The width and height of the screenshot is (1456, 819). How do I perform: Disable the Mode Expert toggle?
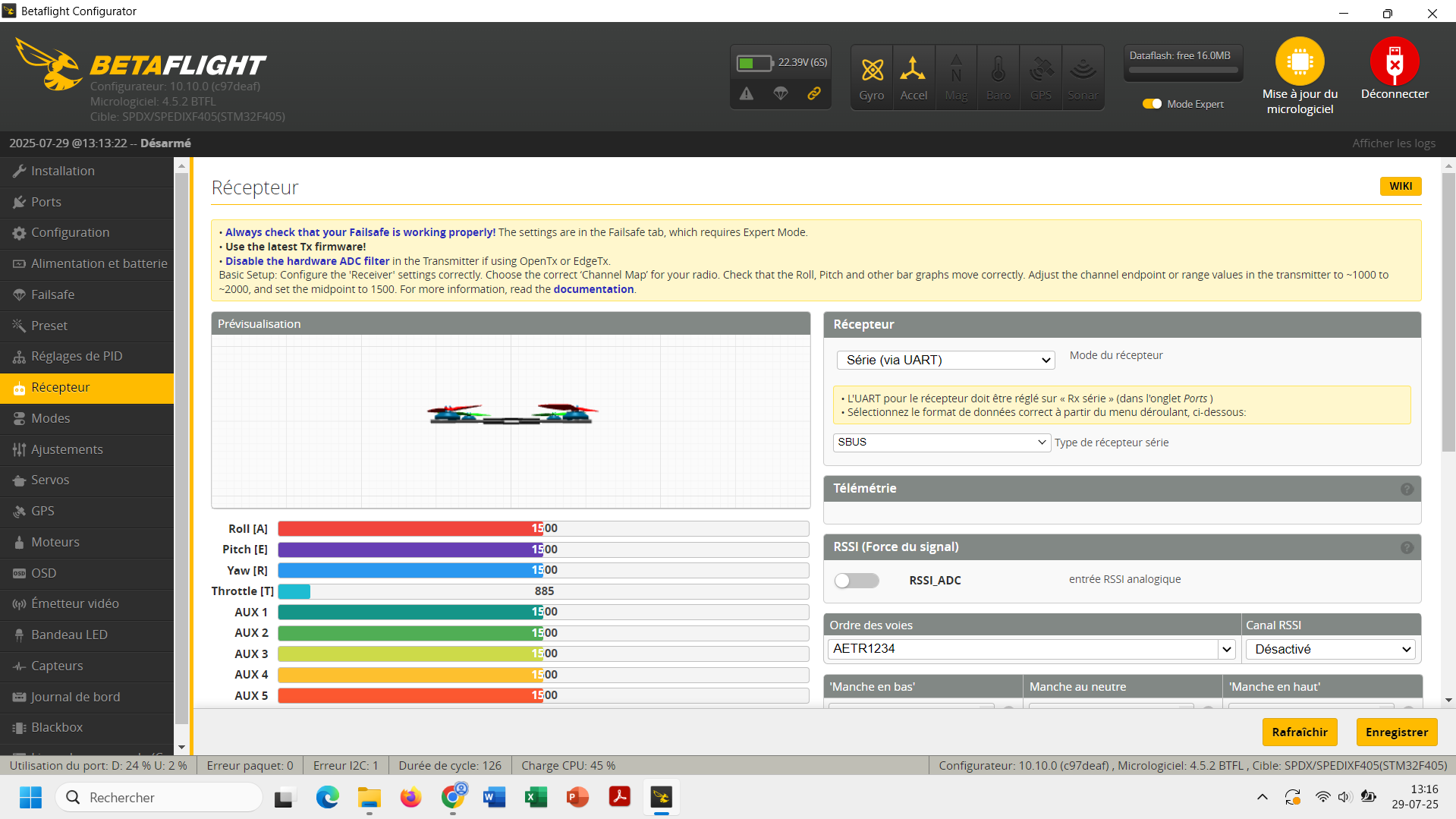click(x=1152, y=104)
